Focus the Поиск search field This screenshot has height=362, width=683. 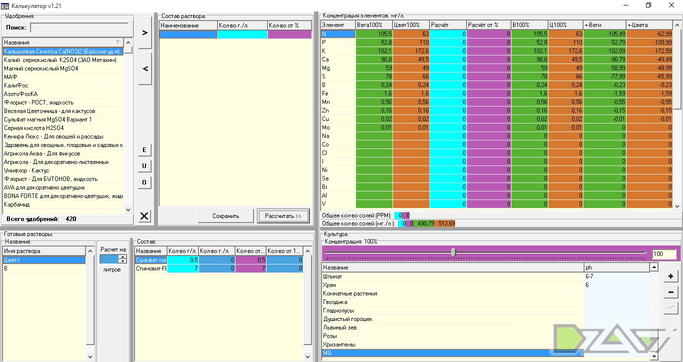(80, 27)
